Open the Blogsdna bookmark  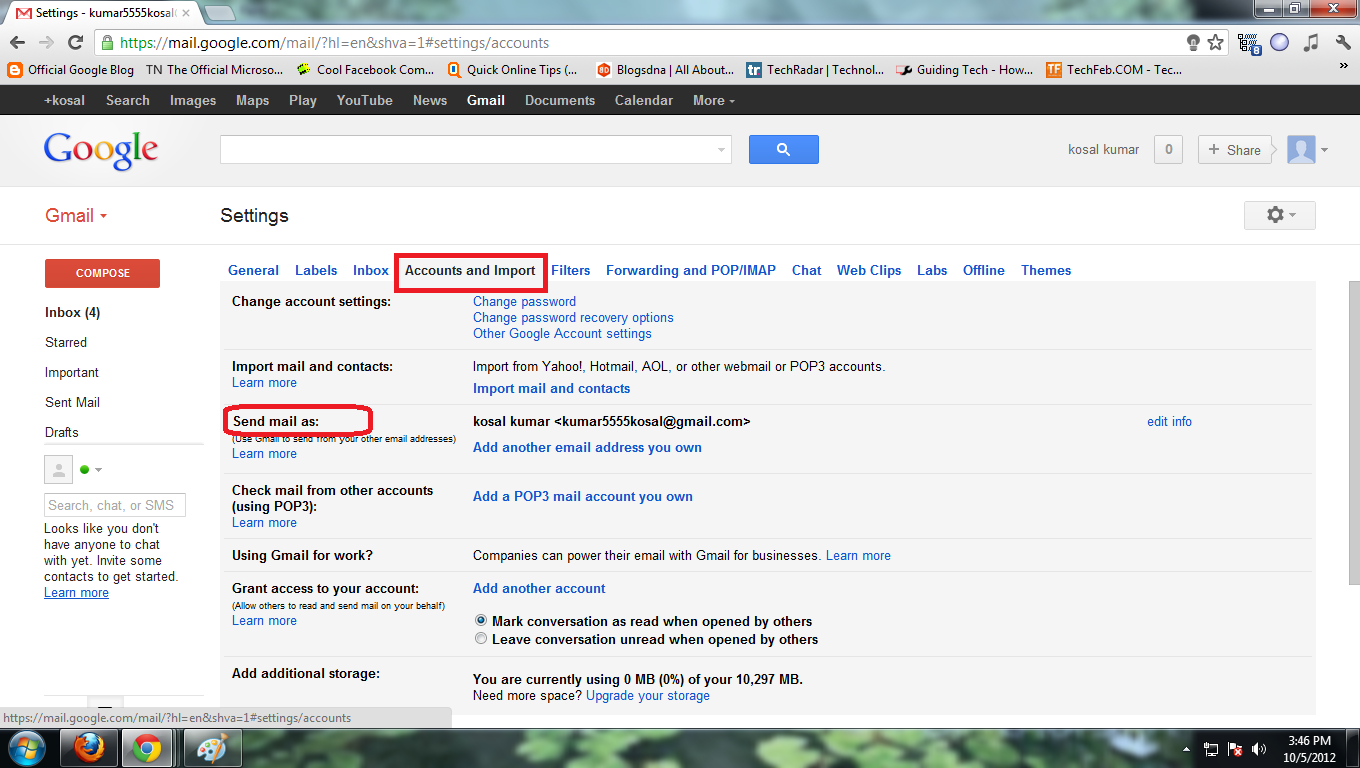(665, 70)
